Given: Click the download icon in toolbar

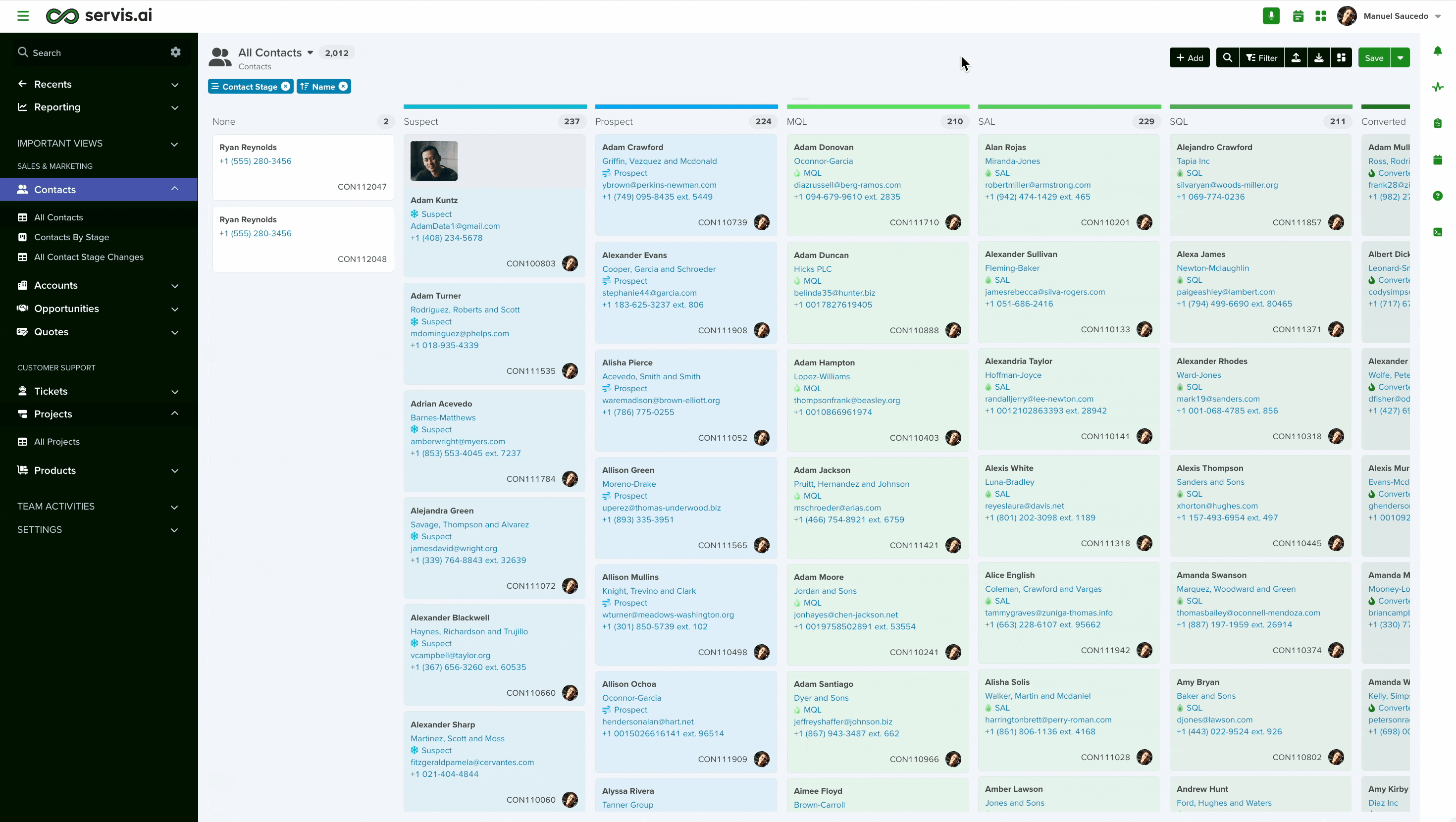Looking at the screenshot, I should [1319, 57].
